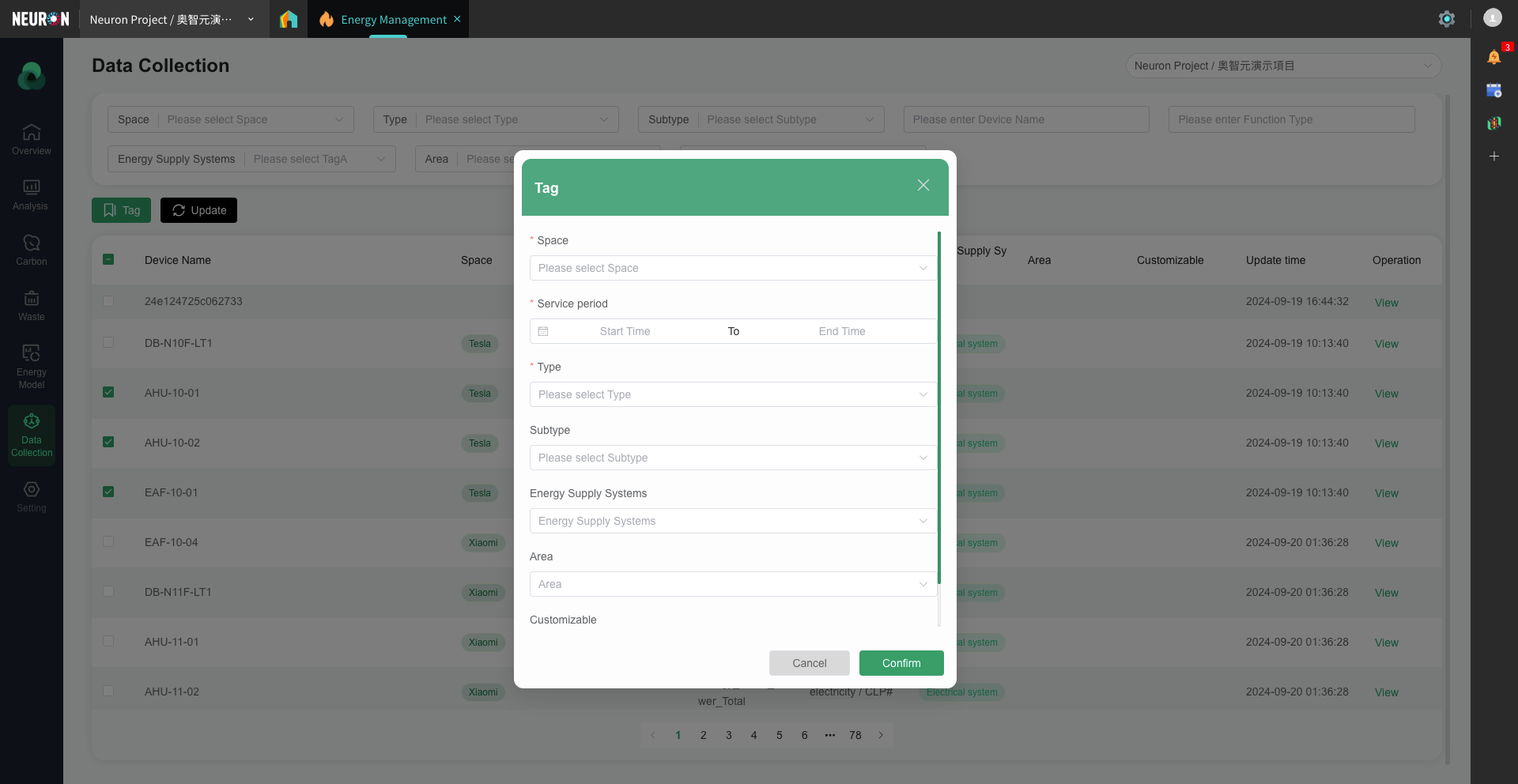Image resolution: width=1518 pixels, height=784 pixels.
Task: Open the settings gear in top bar
Action: click(x=1446, y=19)
